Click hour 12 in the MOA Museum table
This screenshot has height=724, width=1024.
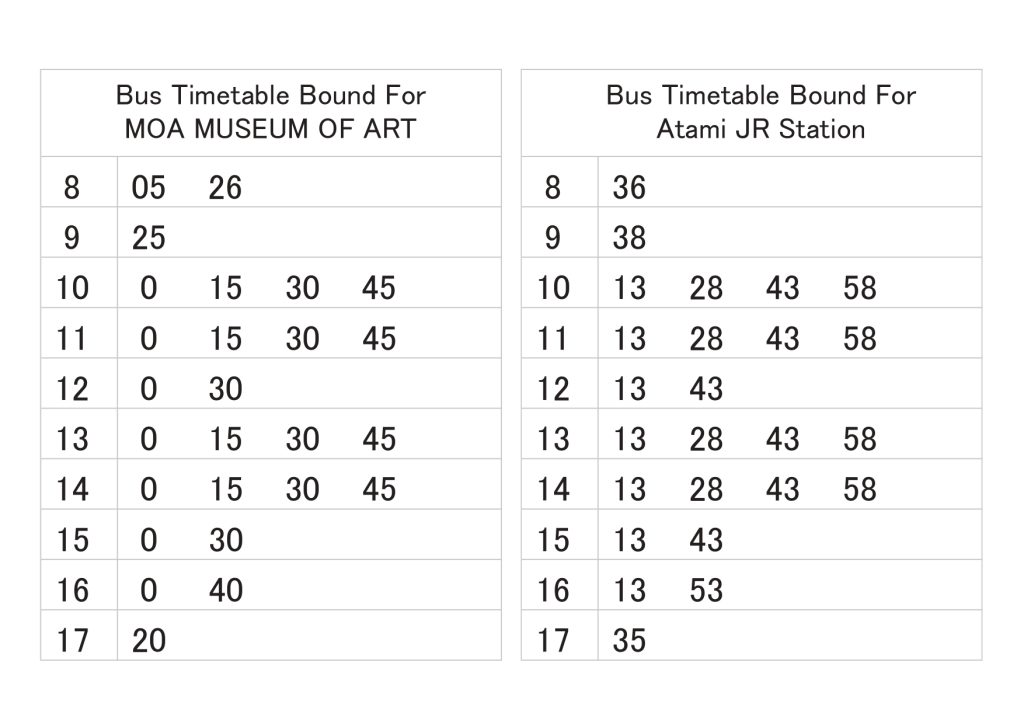pos(73,389)
